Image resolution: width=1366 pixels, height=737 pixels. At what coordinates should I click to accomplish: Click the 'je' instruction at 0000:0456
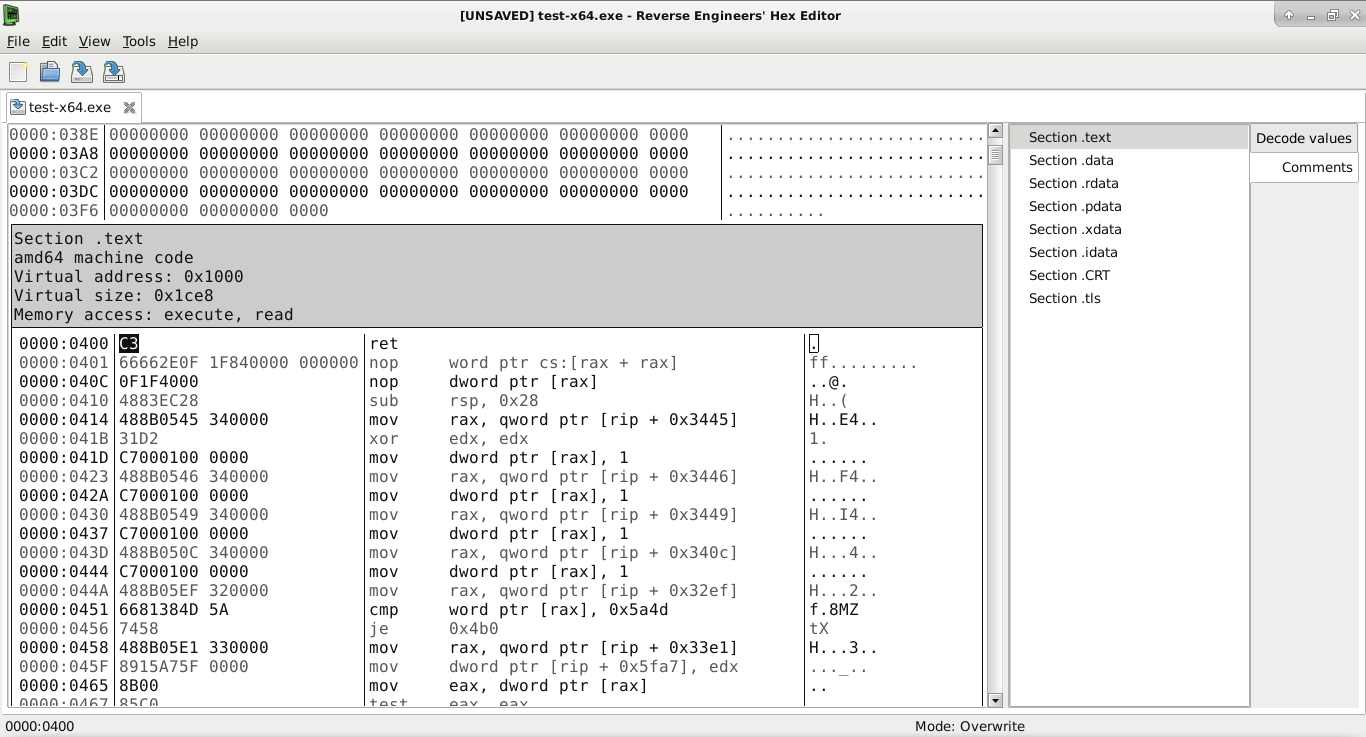click(x=379, y=629)
